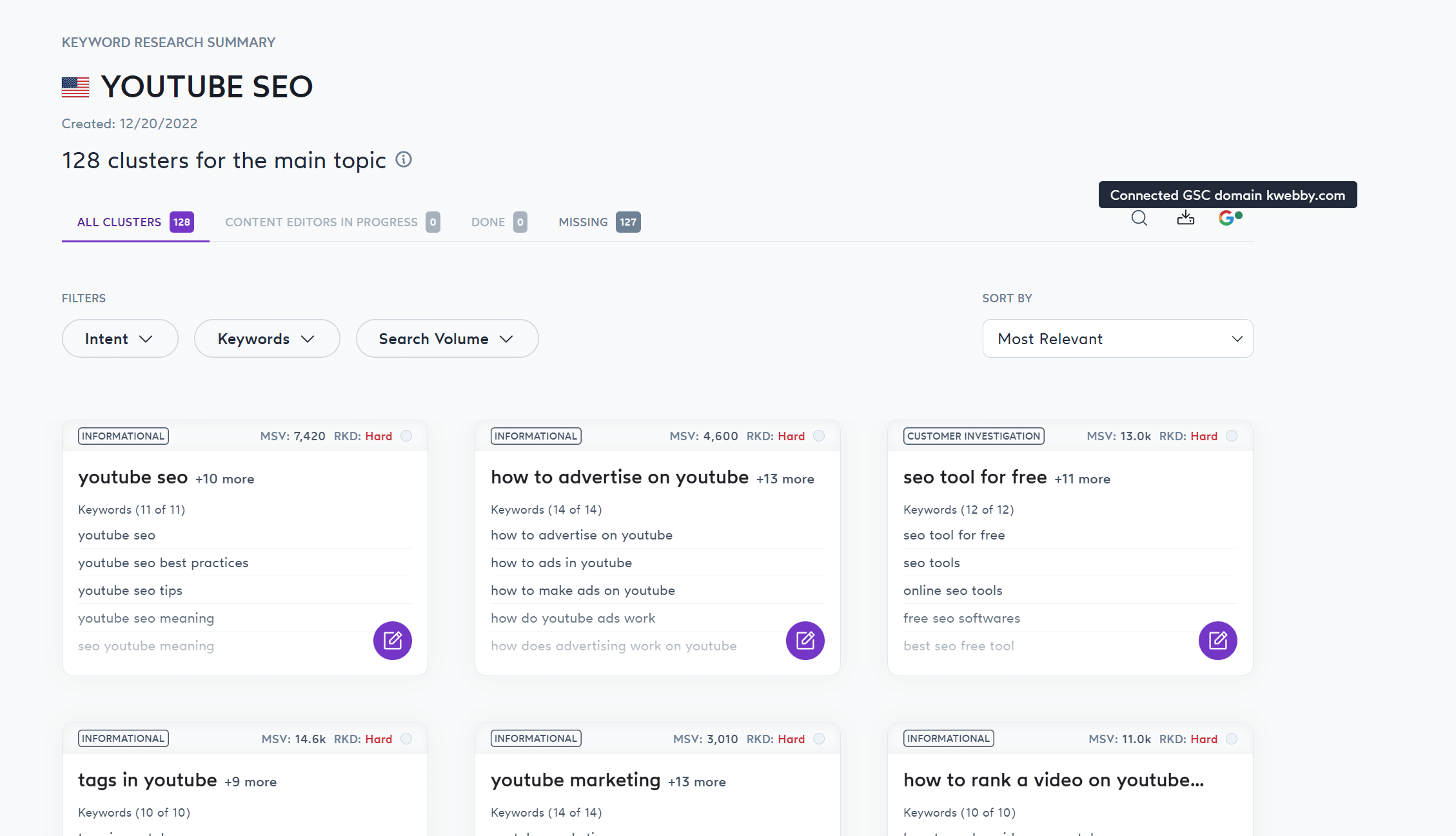Select the how to rank a video circle

tap(1232, 739)
